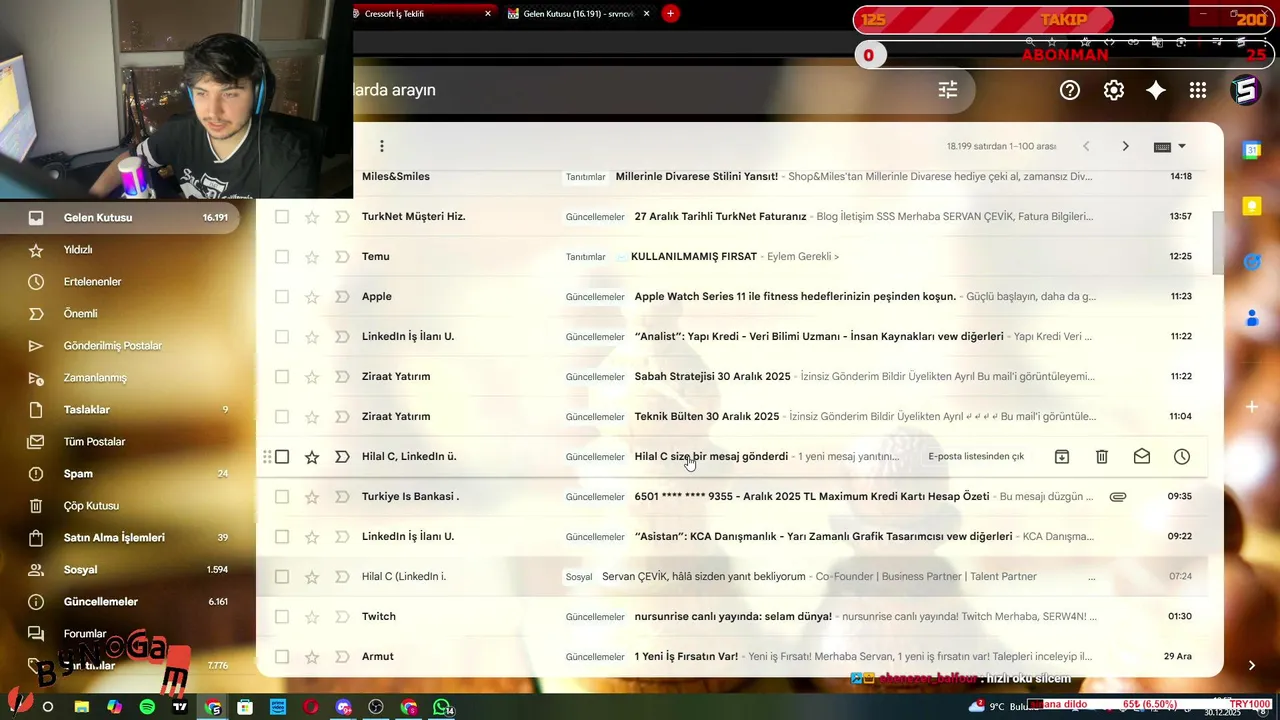This screenshot has width=1280, height=720.
Task: Mark the Asistan KCA Danışmanlık email important
Action: pyautogui.click(x=342, y=537)
